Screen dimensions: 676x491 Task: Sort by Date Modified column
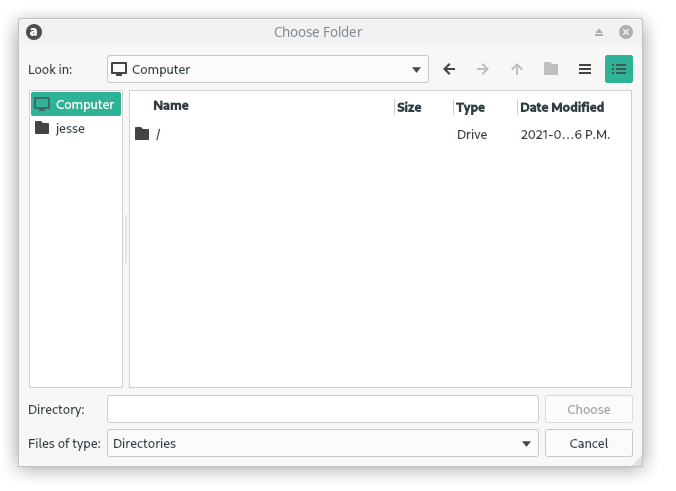tap(562, 107)
